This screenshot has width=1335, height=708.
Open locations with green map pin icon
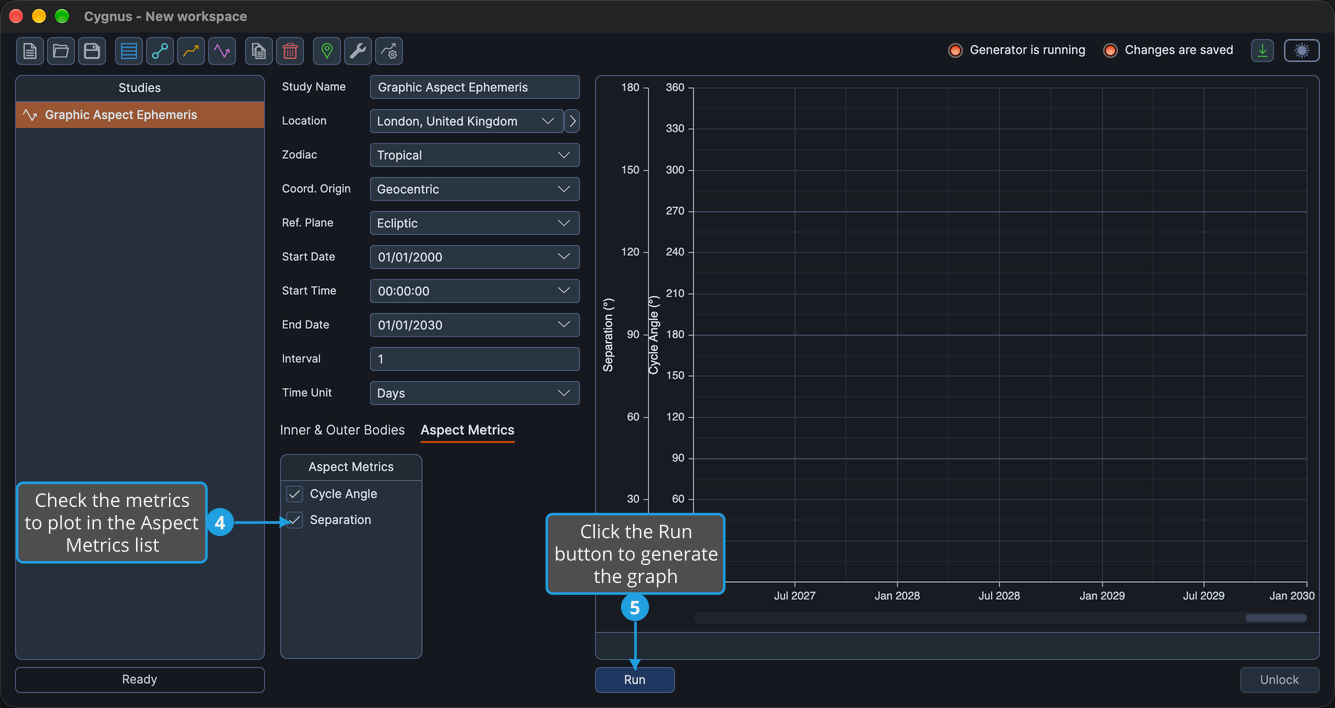pos(327,51)
